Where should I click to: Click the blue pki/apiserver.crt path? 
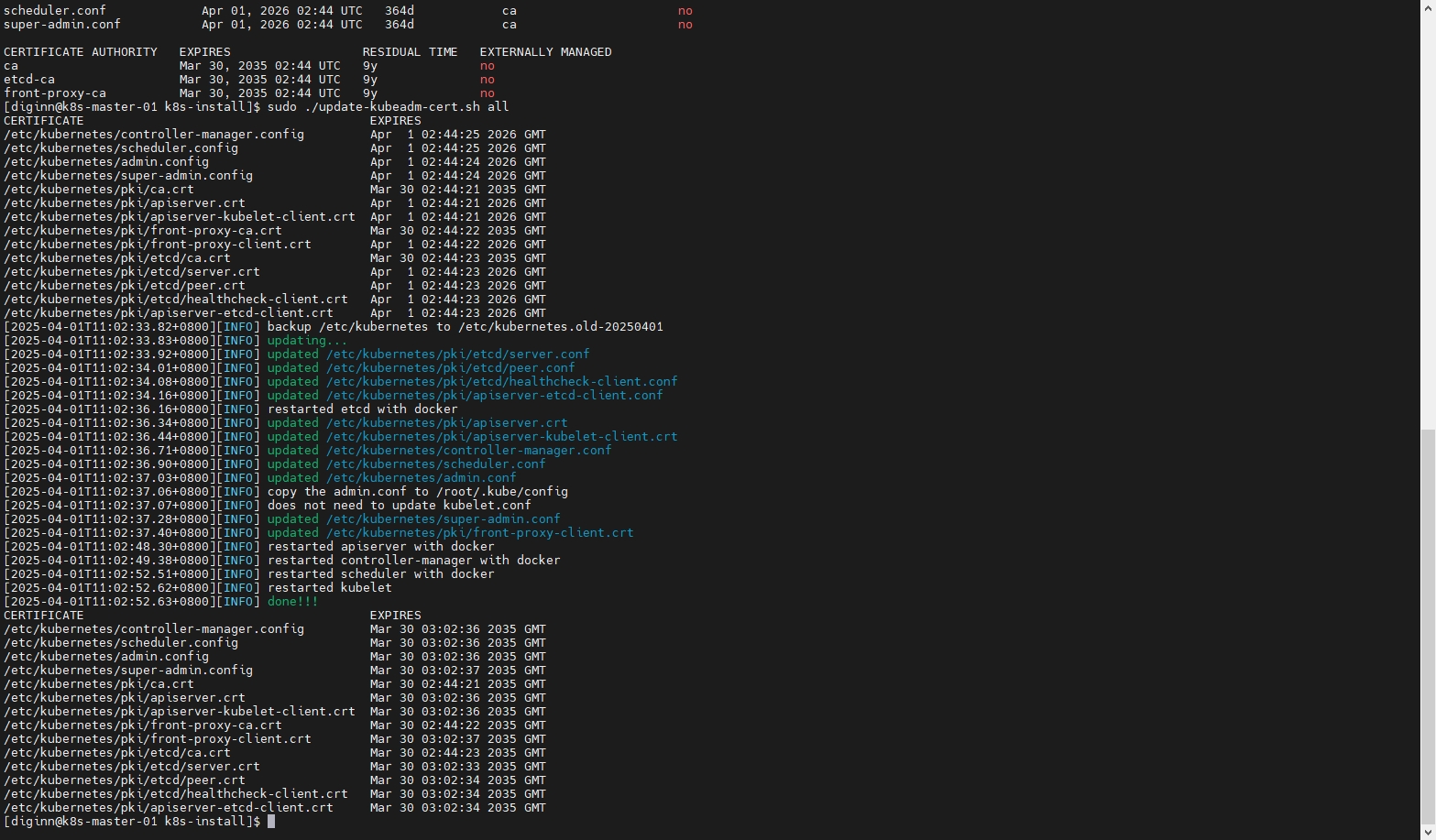tap(446, 423)
